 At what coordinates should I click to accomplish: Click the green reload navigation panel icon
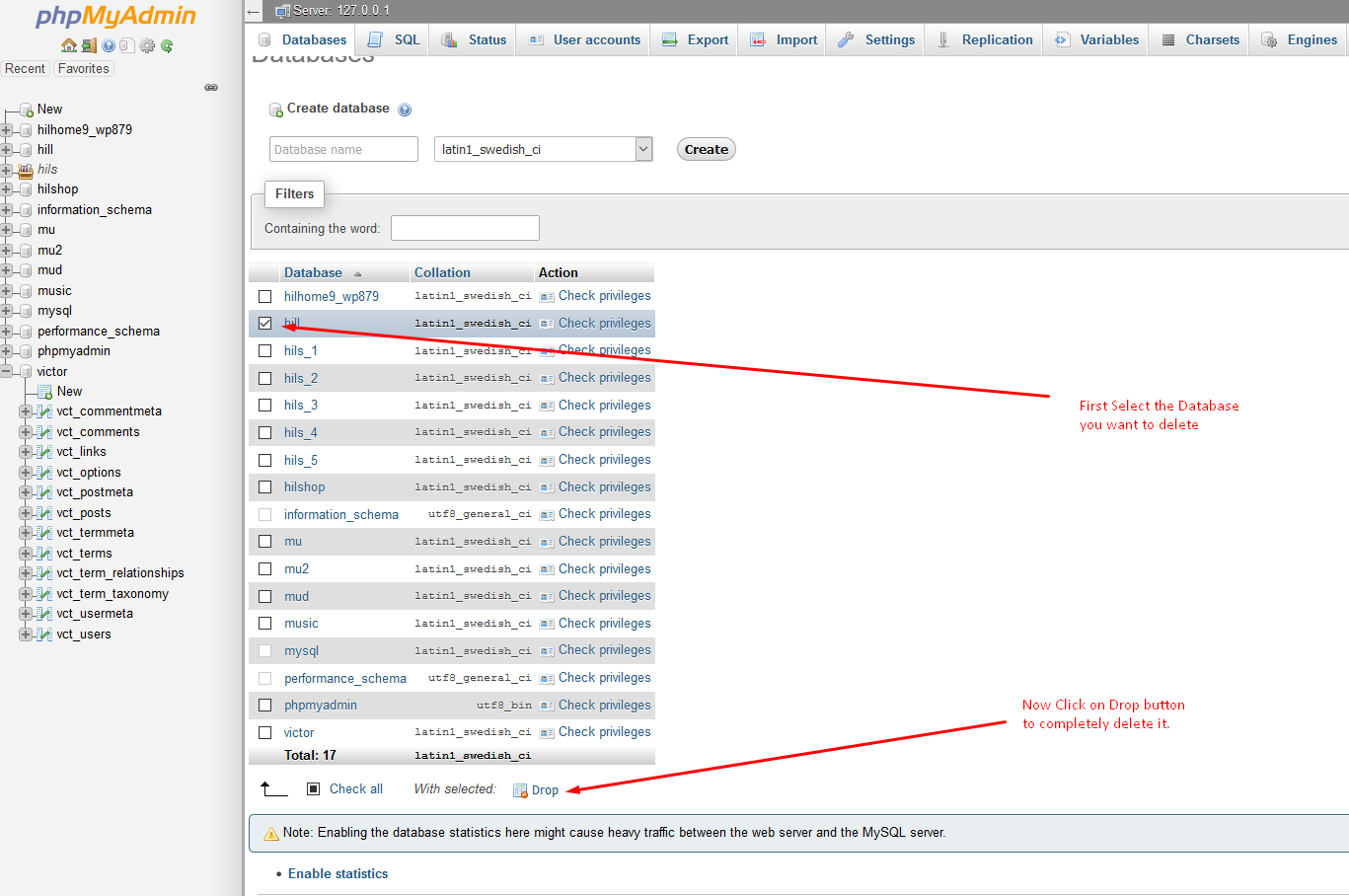[x=167, y=45]
